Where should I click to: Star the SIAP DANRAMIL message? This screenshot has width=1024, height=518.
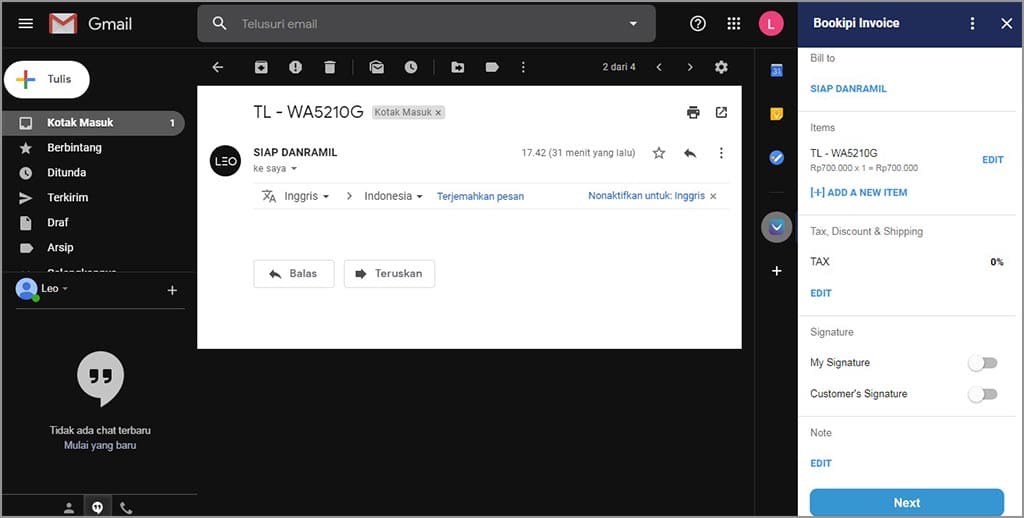click(658, 153)
